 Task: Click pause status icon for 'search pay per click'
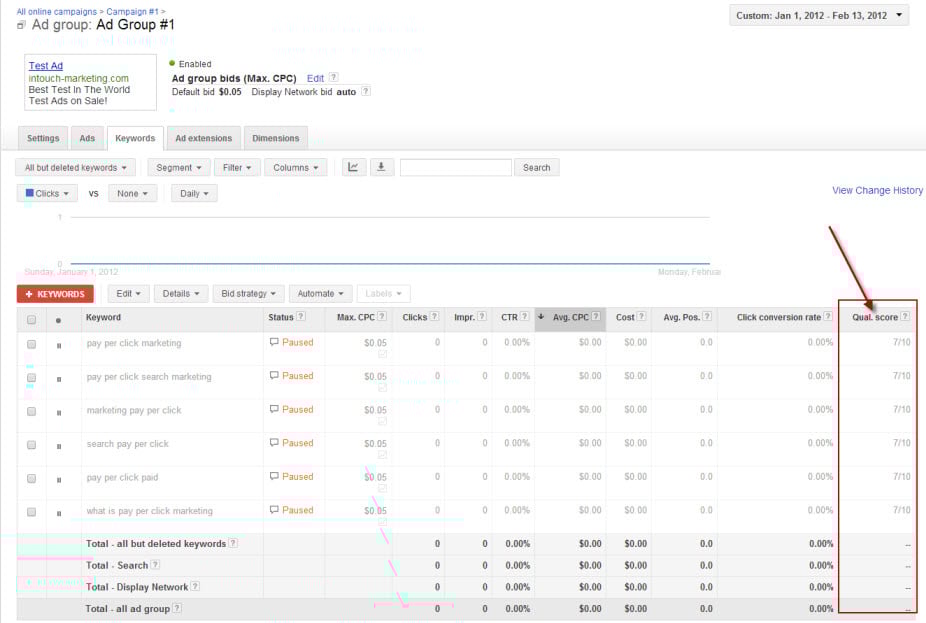click(x=58, y=446)
